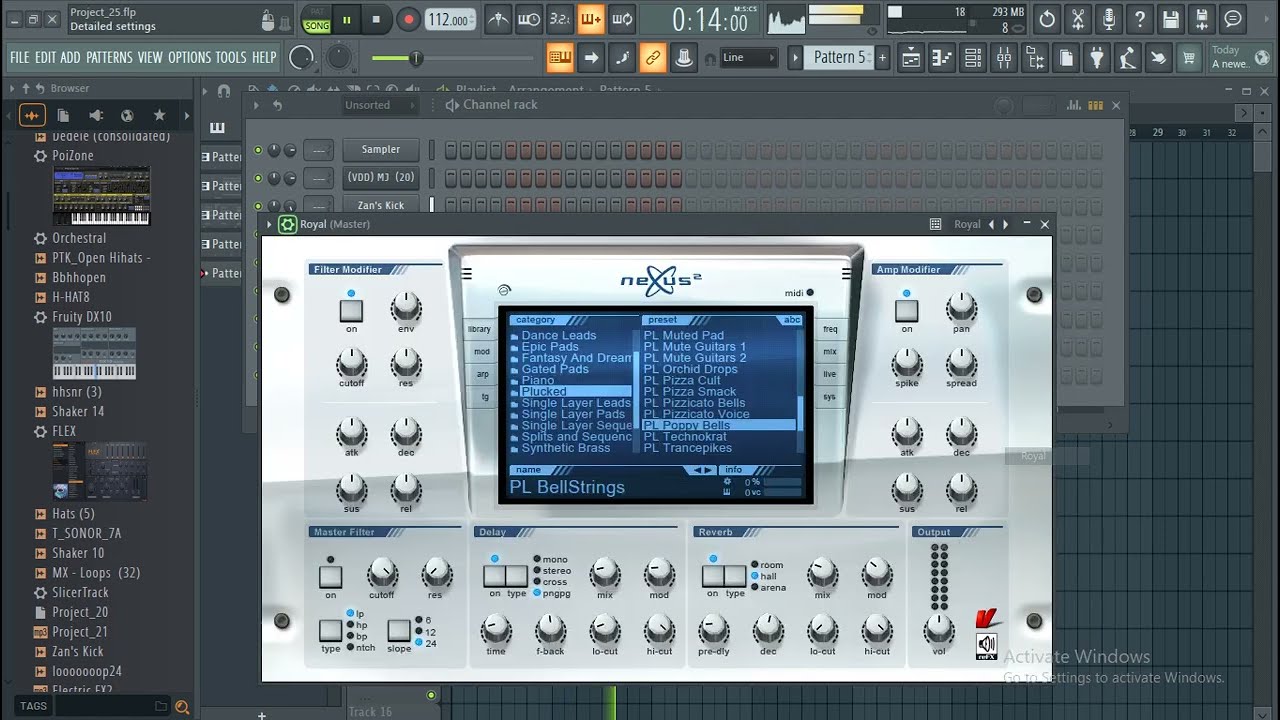Select the 12 slope option
1280x720 pixels.
425,631
